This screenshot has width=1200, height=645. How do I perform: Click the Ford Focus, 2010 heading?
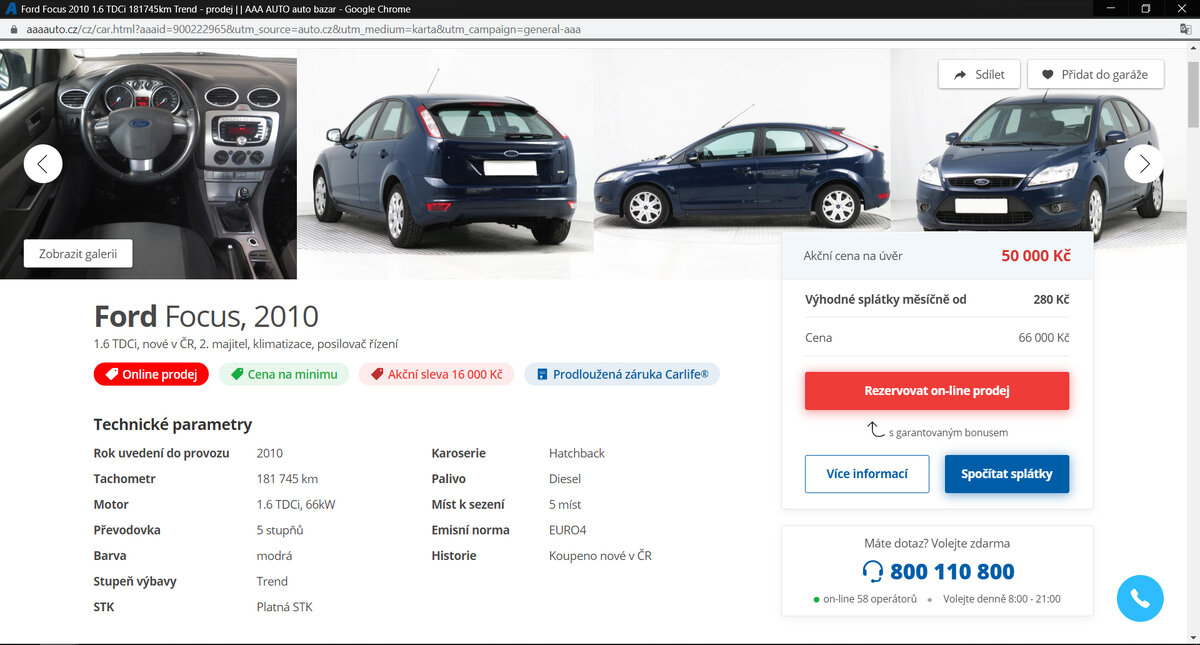(206, 316)
